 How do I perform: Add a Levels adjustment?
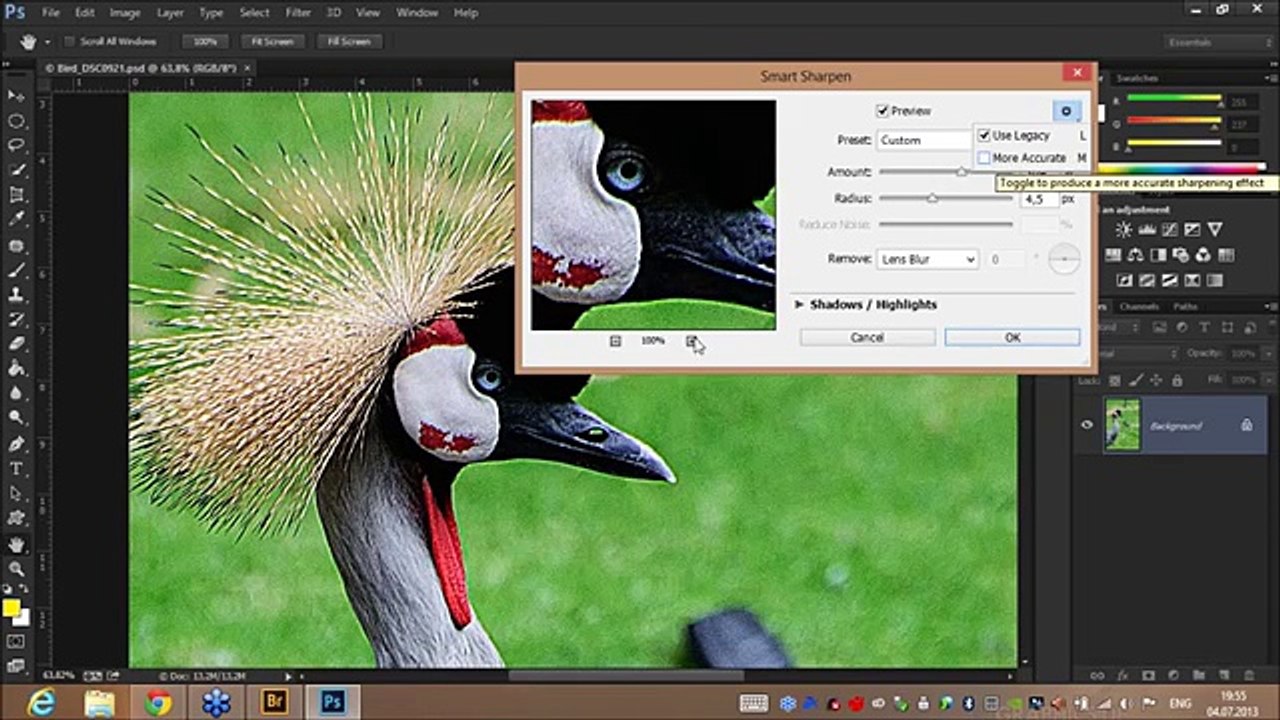coord(1146,230)
